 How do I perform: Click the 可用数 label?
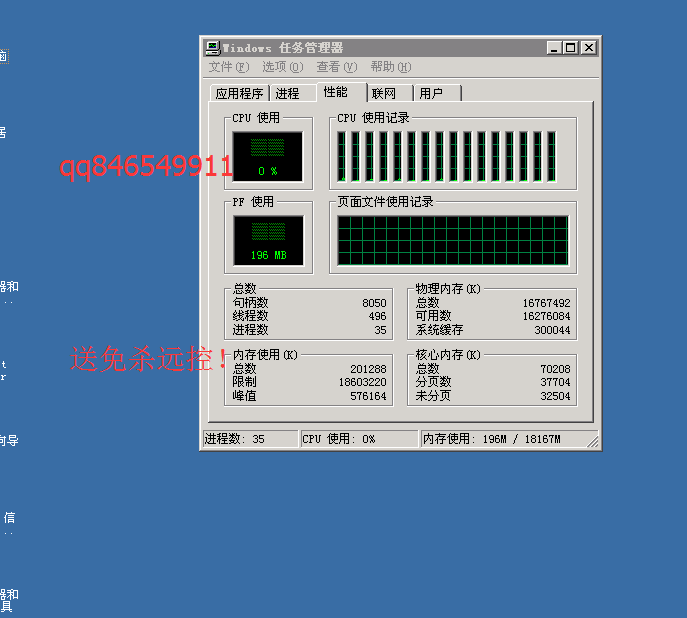[x=433, y=316]
